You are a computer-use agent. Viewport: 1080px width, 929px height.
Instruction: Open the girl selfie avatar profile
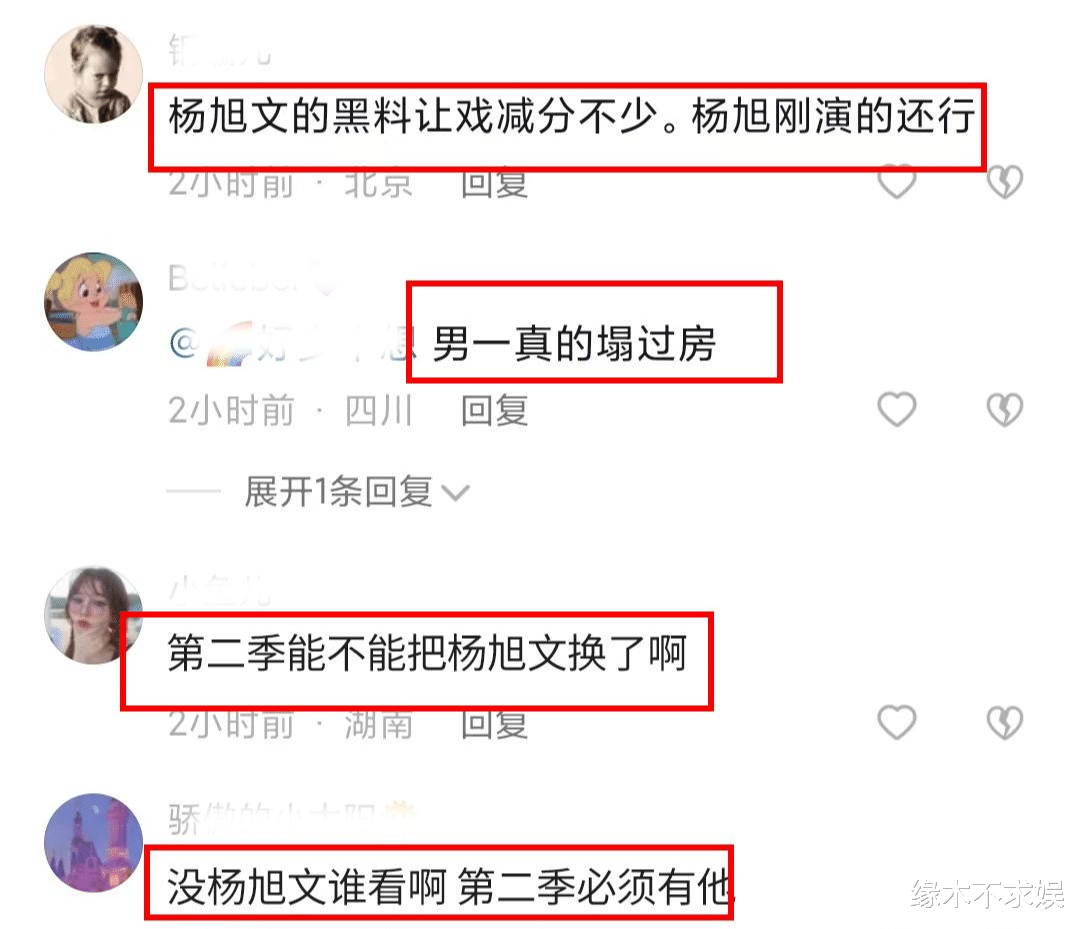[94, 615]
